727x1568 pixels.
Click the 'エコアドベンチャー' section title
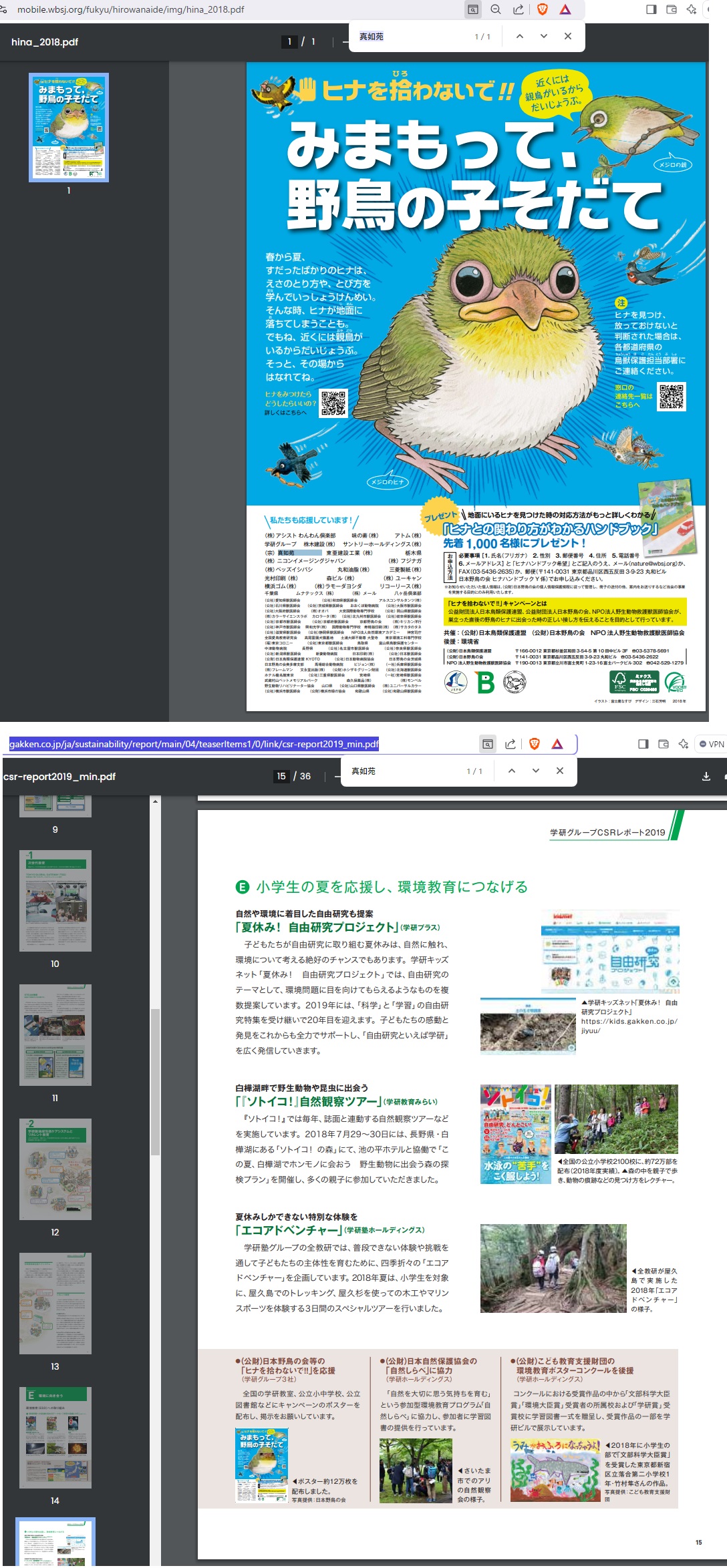click(x=288, y=1230)
